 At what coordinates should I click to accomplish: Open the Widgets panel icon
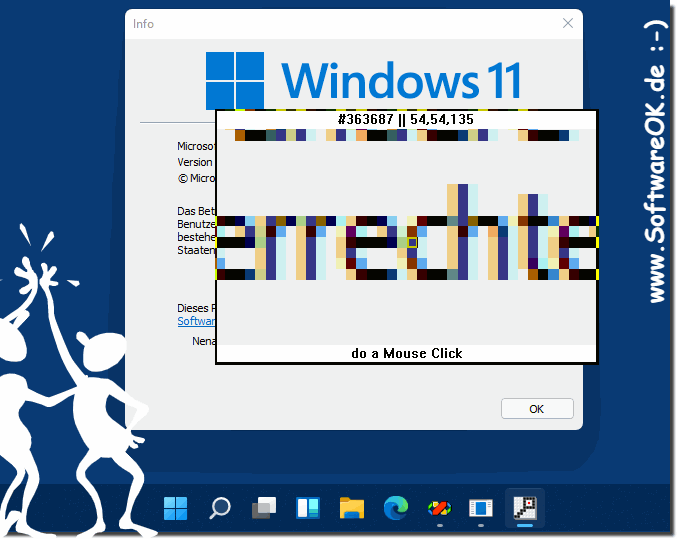308,508
